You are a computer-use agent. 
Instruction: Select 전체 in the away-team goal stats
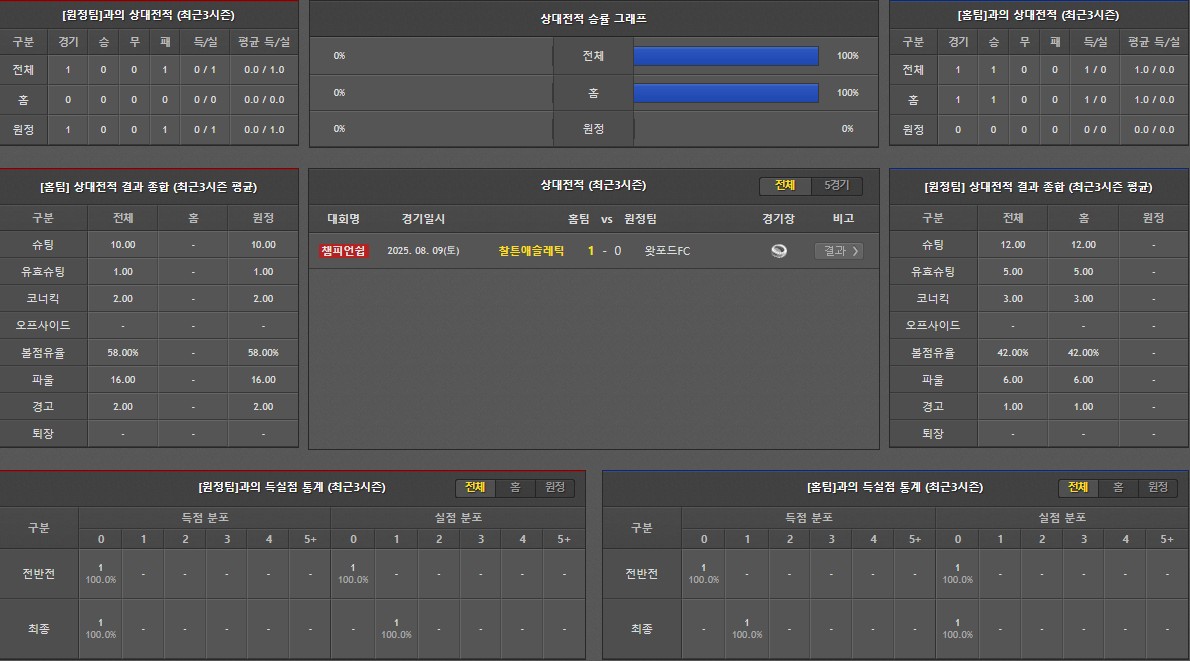tap(475, 487)
